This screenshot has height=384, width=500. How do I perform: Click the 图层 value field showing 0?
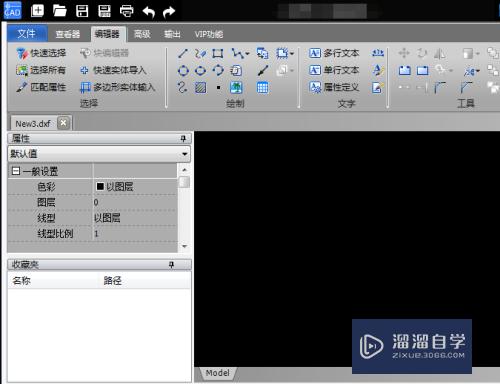[135, 202]
